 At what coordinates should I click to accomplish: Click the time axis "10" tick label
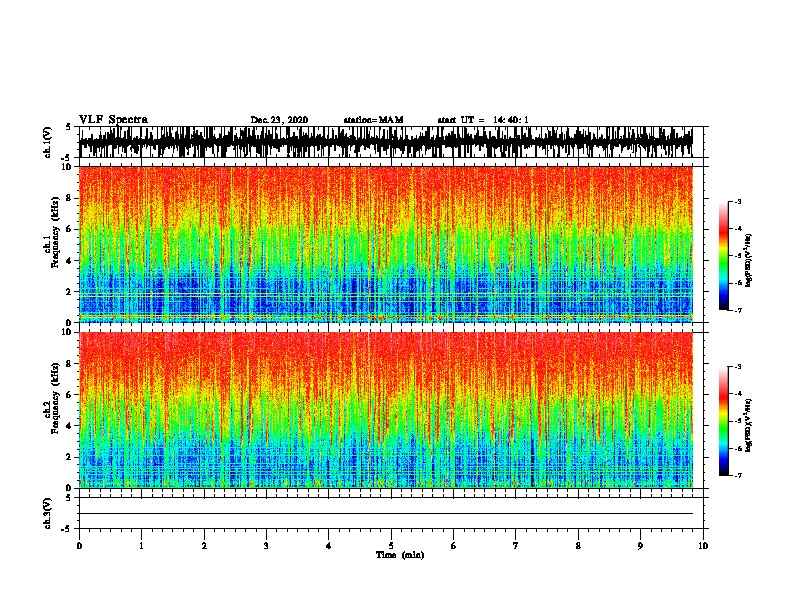703,546
